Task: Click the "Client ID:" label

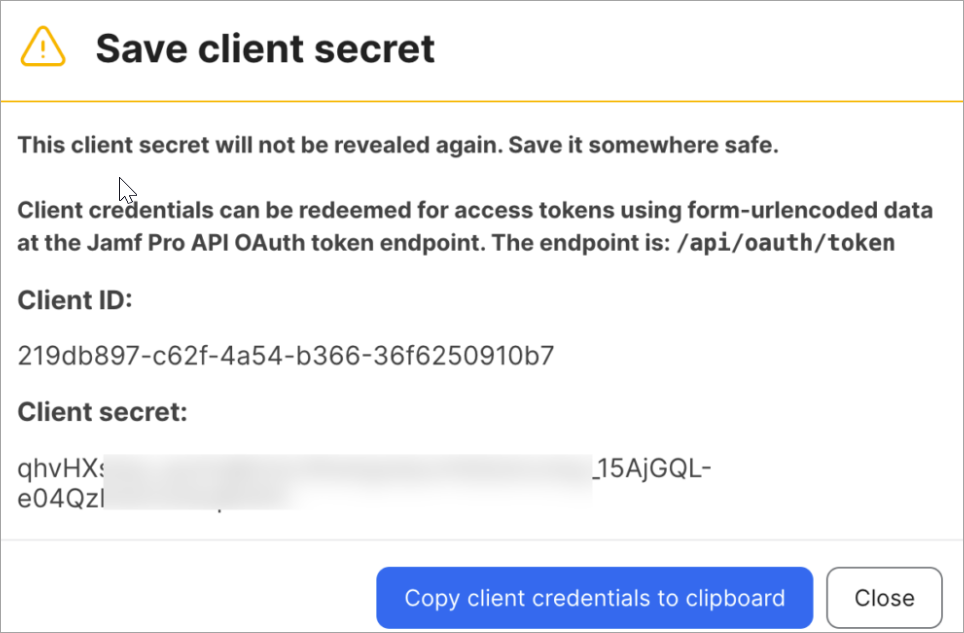Action: click(74, 300)
